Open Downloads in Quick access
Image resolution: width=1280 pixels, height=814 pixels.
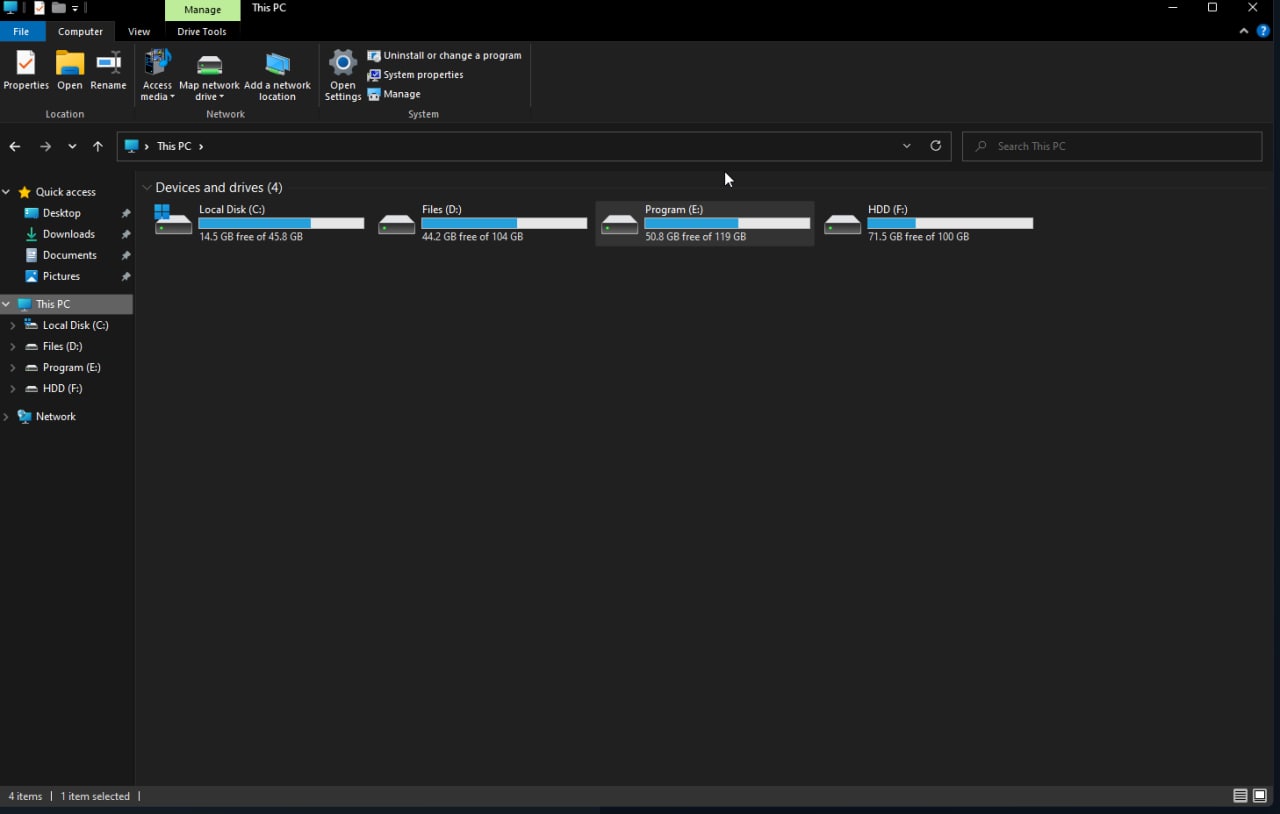(x=68, y=234)
